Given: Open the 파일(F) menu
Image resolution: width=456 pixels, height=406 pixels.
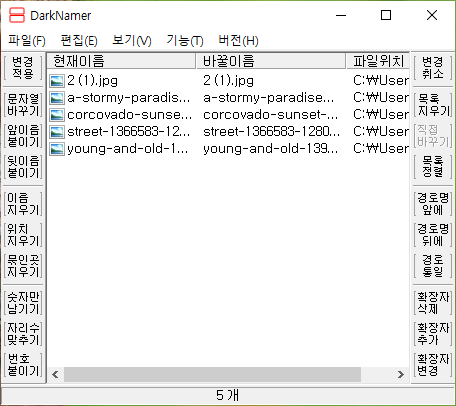Looking at the screenshot, I should [x=27, y=41].
